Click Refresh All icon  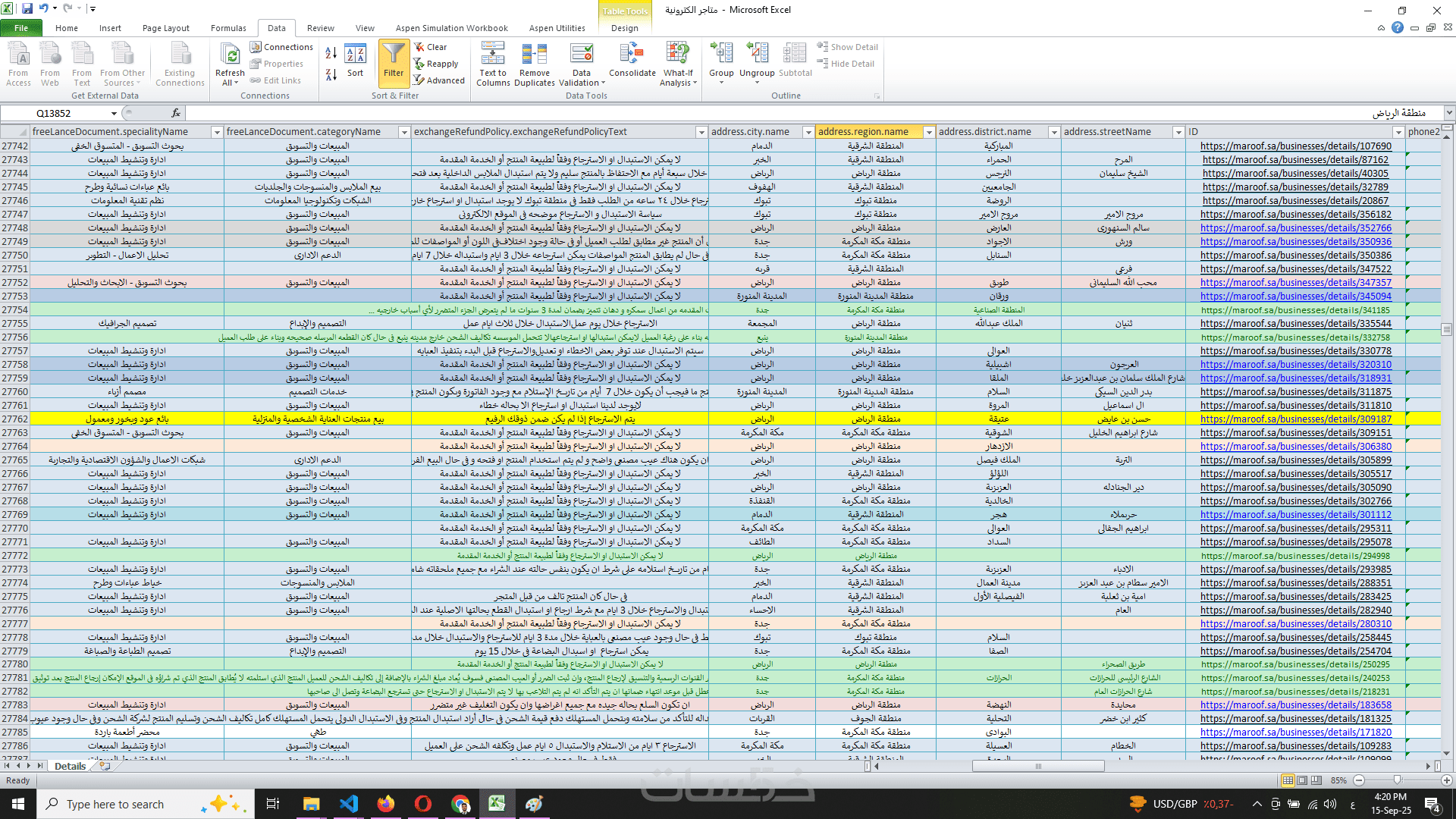229,55
